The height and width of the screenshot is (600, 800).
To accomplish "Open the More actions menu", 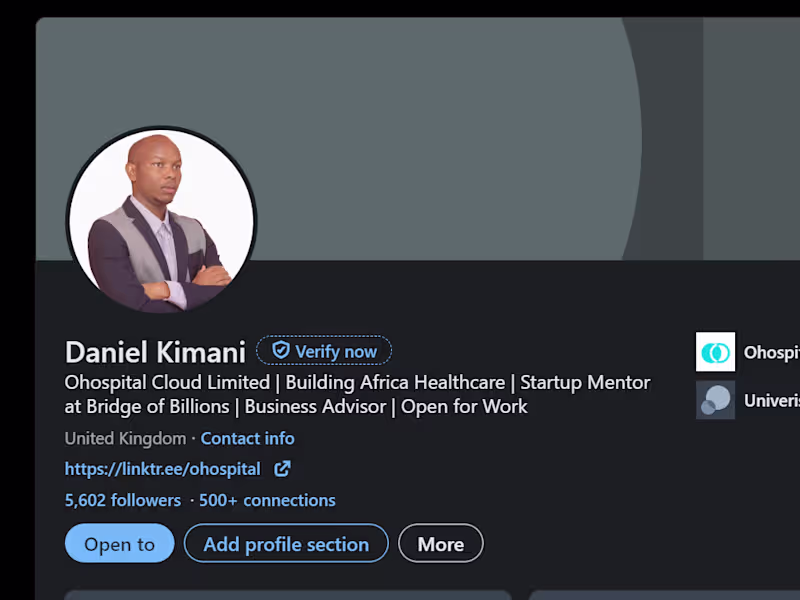I will [x=440, y=544].
